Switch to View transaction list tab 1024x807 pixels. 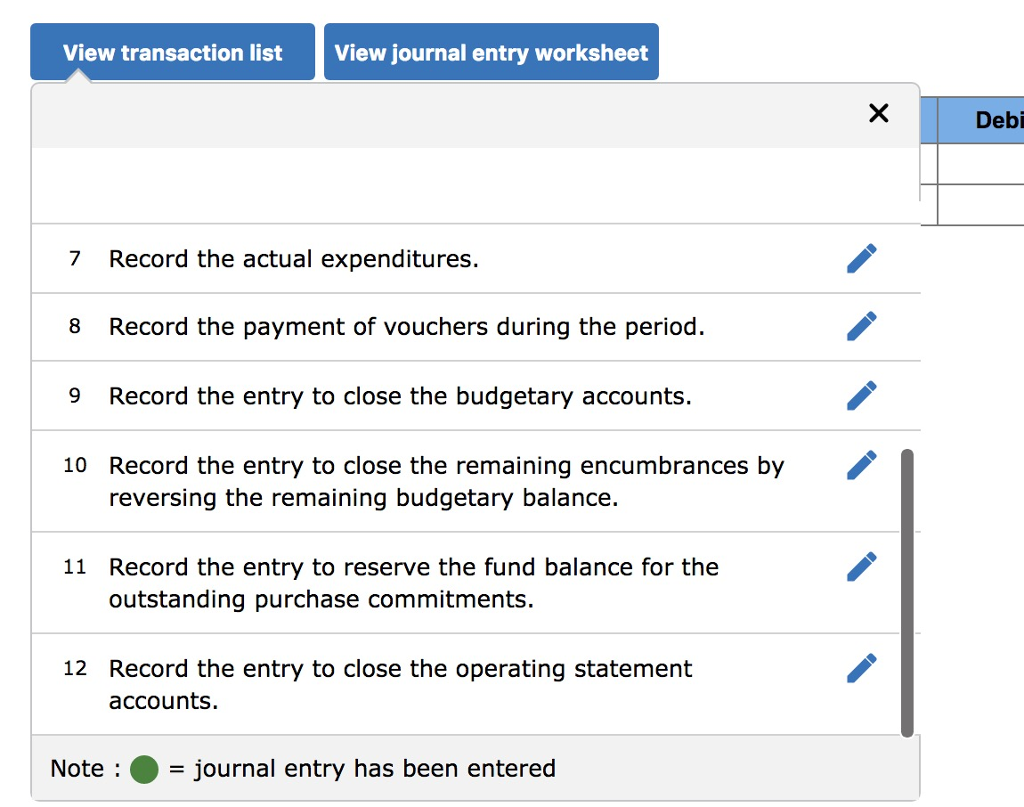[172, 52]
